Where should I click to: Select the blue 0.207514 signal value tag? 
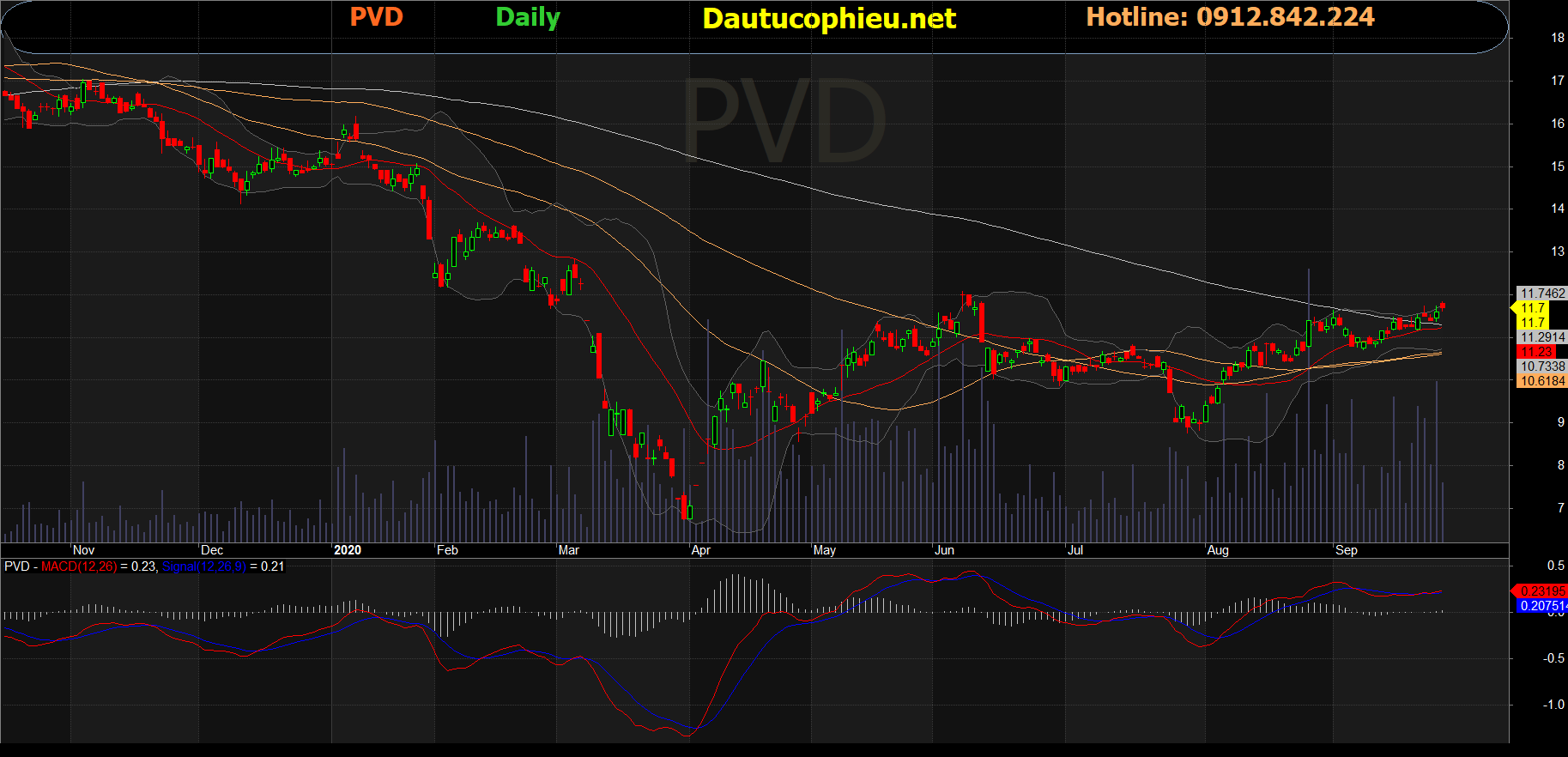(x=1542, y=606)
